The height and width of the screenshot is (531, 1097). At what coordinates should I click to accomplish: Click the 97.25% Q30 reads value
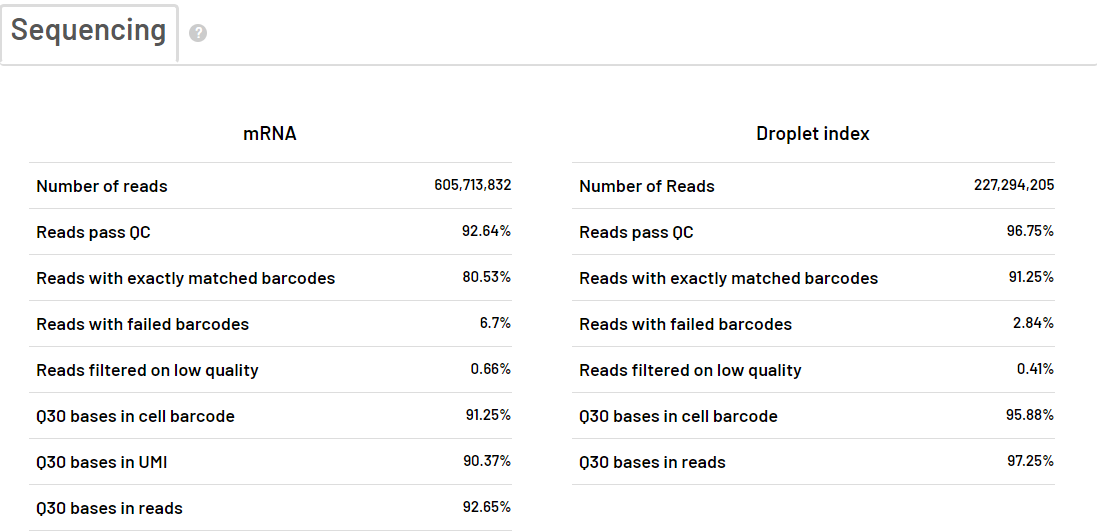coord(1030,461)
